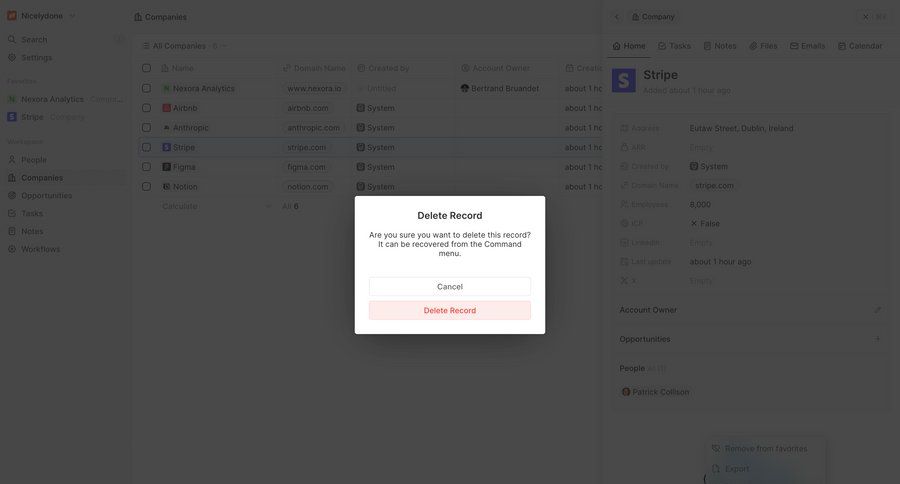This screenshot has height=484, width=900.
Task: Open the anthropic.com domain link
Action: click(x=313, y=127)
